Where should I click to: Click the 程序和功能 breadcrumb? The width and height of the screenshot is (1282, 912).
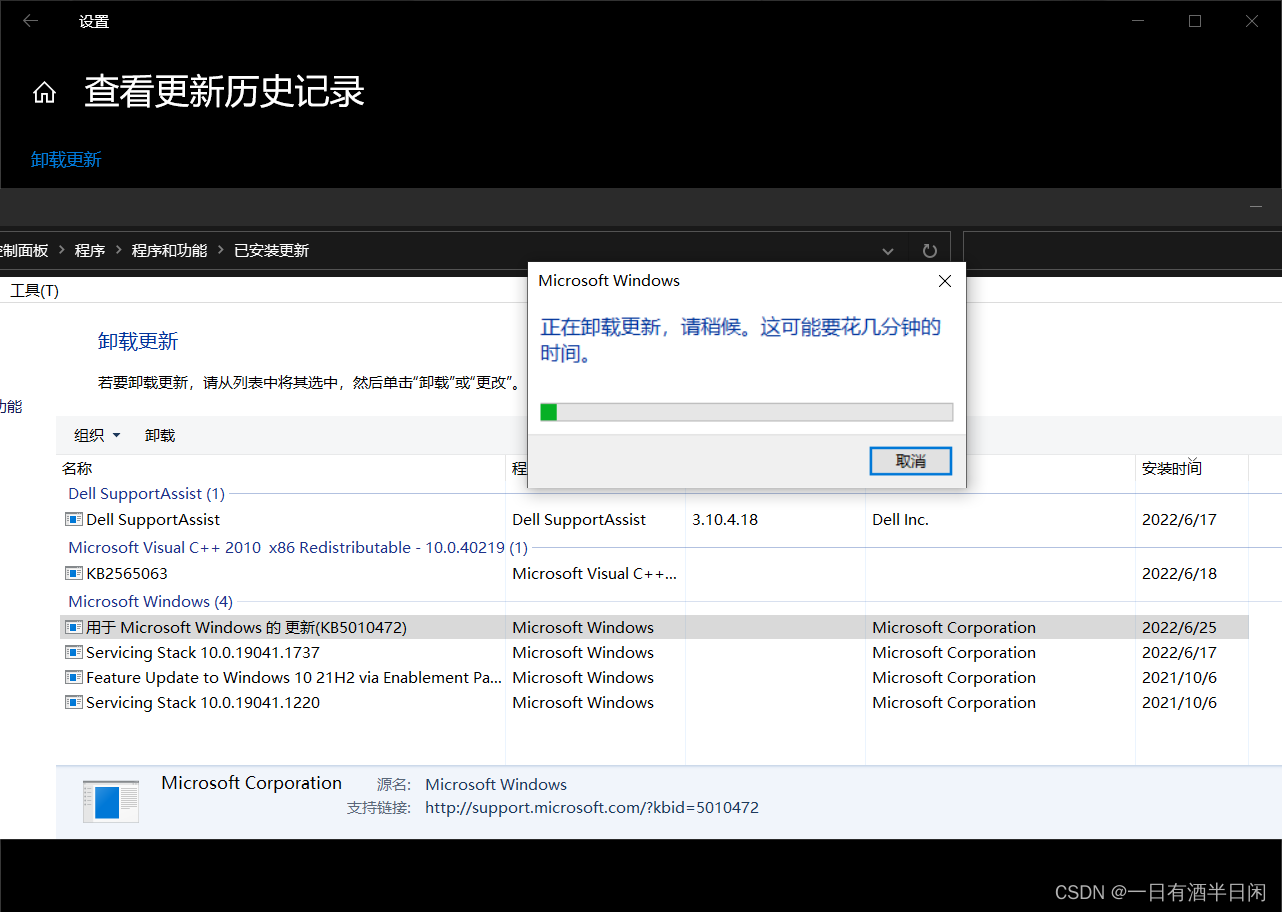pos(169,250)
